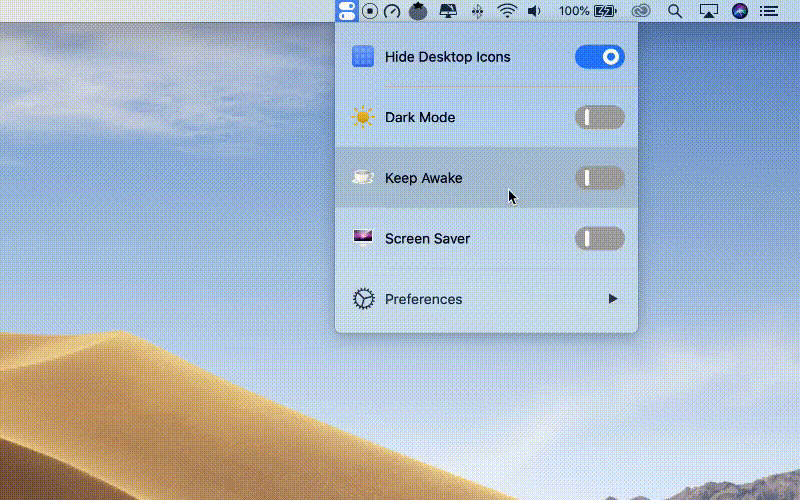The height and width of the screenshot is (500, 800).
Task: Enable the Dark Mode switch
Action: click(600, 118)
